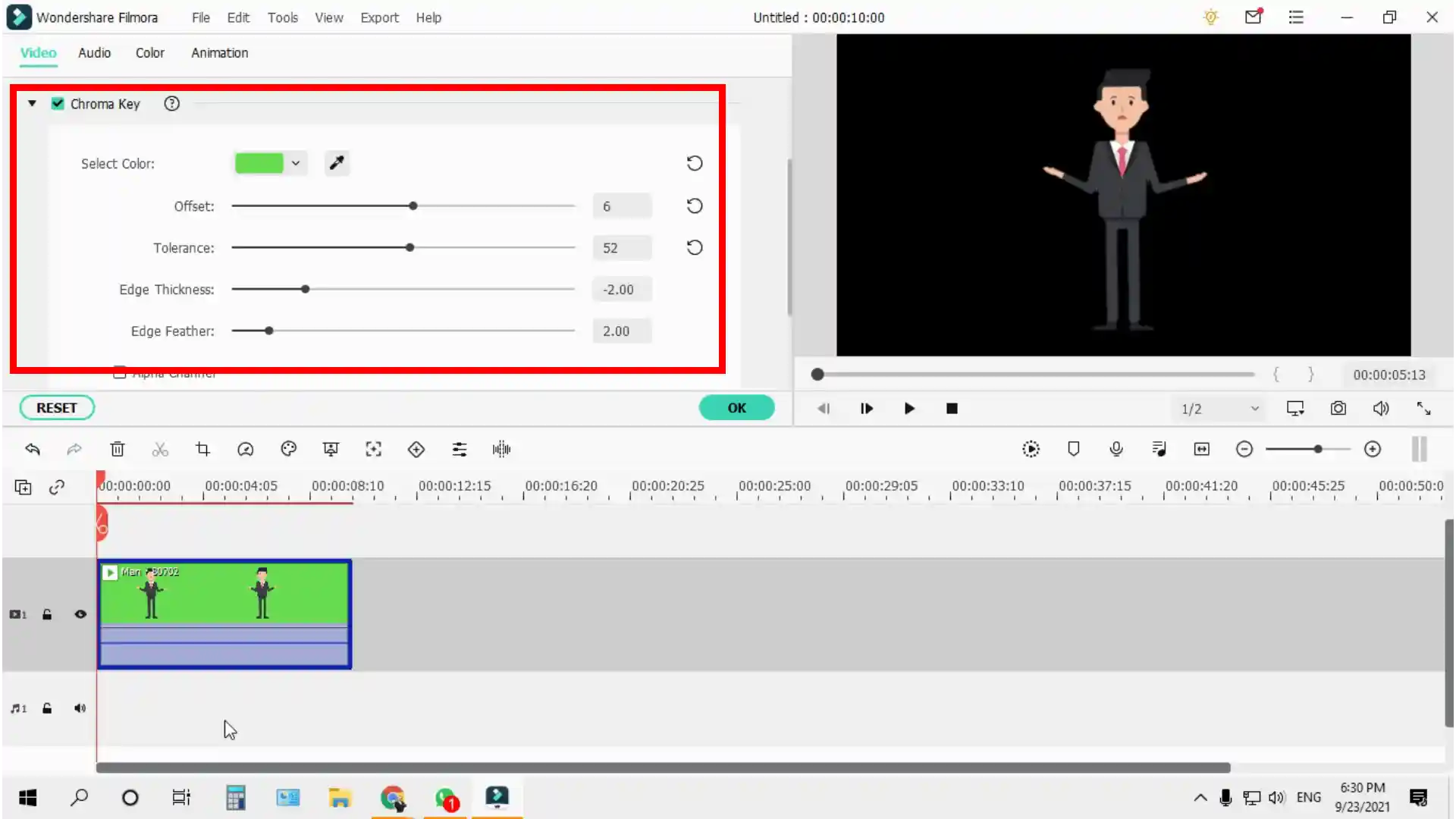Mute the audio track speaker icon
The height and width of the screenshot is (819, 1456).
pos(80,708)
